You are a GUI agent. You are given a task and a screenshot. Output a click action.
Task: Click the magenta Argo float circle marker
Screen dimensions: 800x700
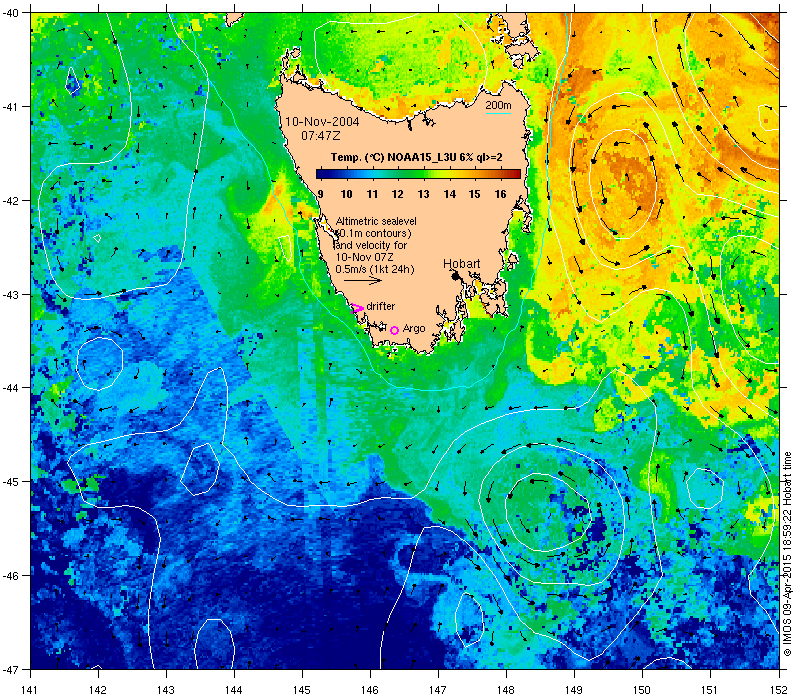pos(394,331)
